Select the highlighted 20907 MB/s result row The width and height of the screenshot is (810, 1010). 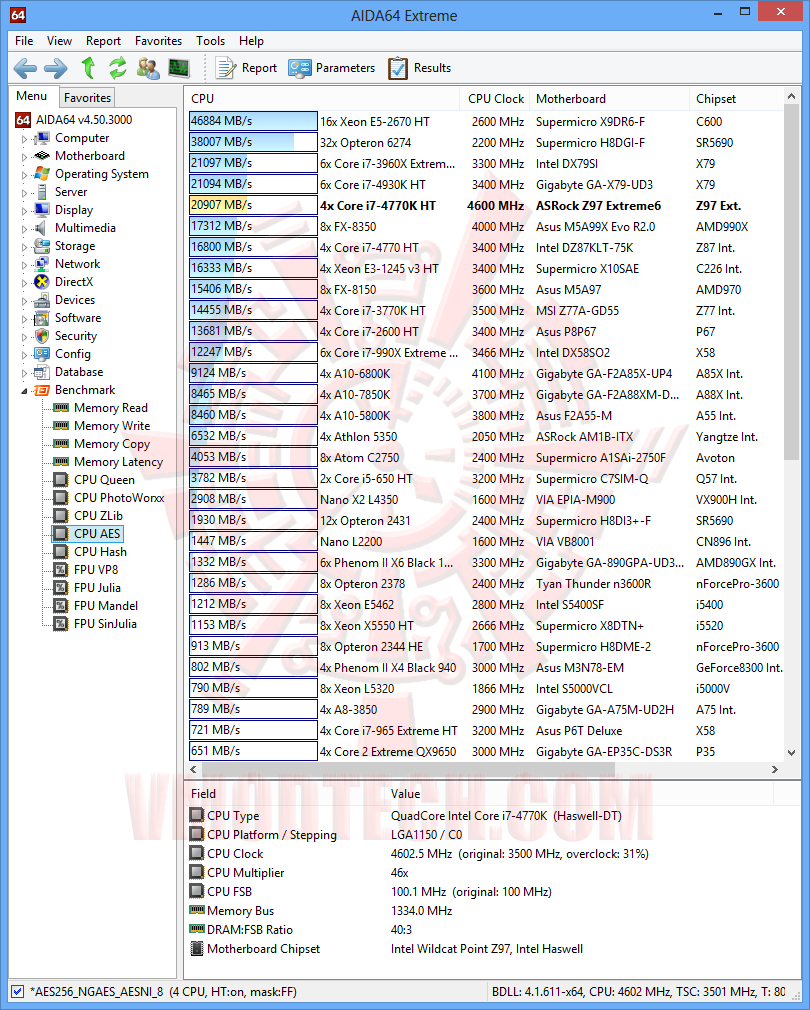point(485,205)
